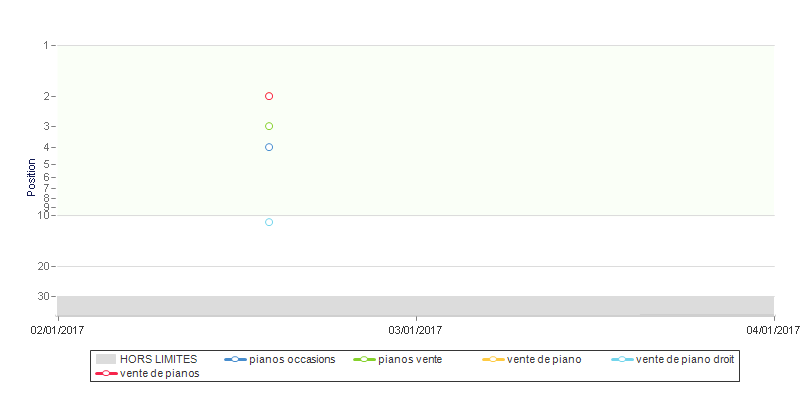Toggle the pianos occasions series label
800x400 pixels.
[x=292, y=359]
